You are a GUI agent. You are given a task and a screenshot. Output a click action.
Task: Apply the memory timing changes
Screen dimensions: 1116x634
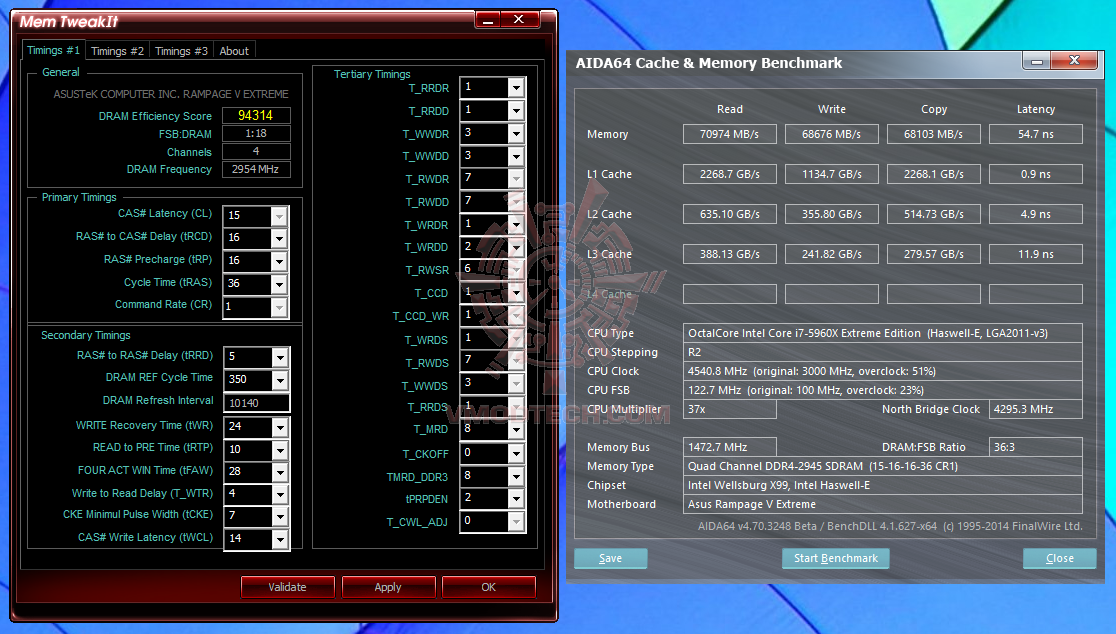coord(388,587)
